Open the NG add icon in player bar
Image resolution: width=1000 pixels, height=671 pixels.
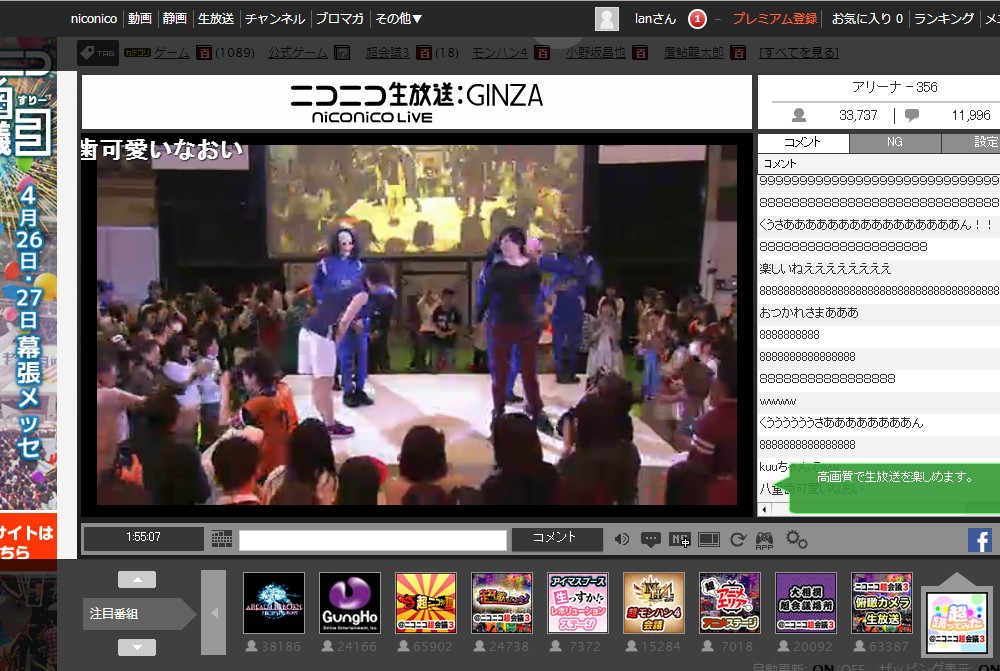(x=679, y=540)
